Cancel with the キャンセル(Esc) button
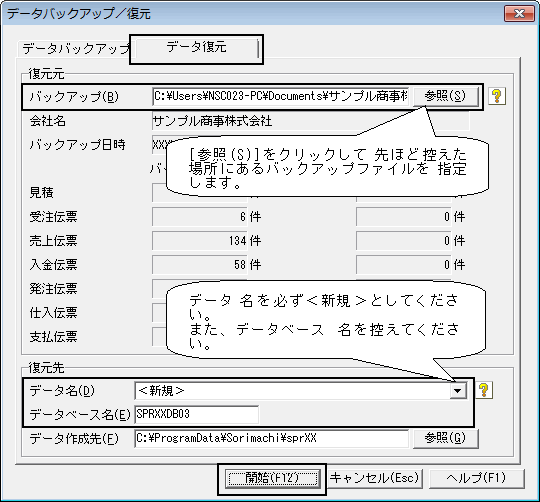The width and height of the screenshot is (540, 502). (374, 478)
